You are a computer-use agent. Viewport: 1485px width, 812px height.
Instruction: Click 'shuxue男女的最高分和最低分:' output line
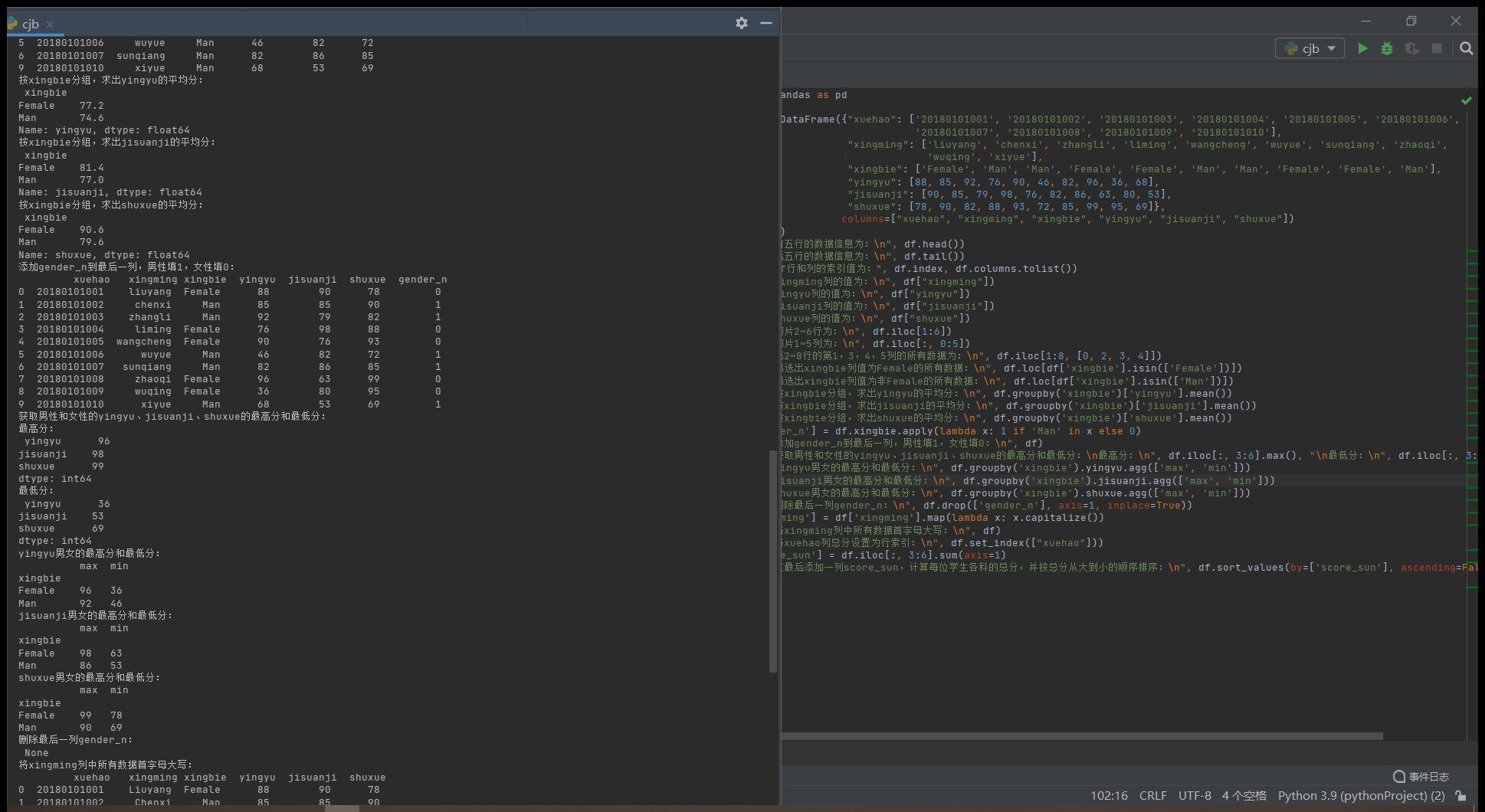[x=90, y=678]
